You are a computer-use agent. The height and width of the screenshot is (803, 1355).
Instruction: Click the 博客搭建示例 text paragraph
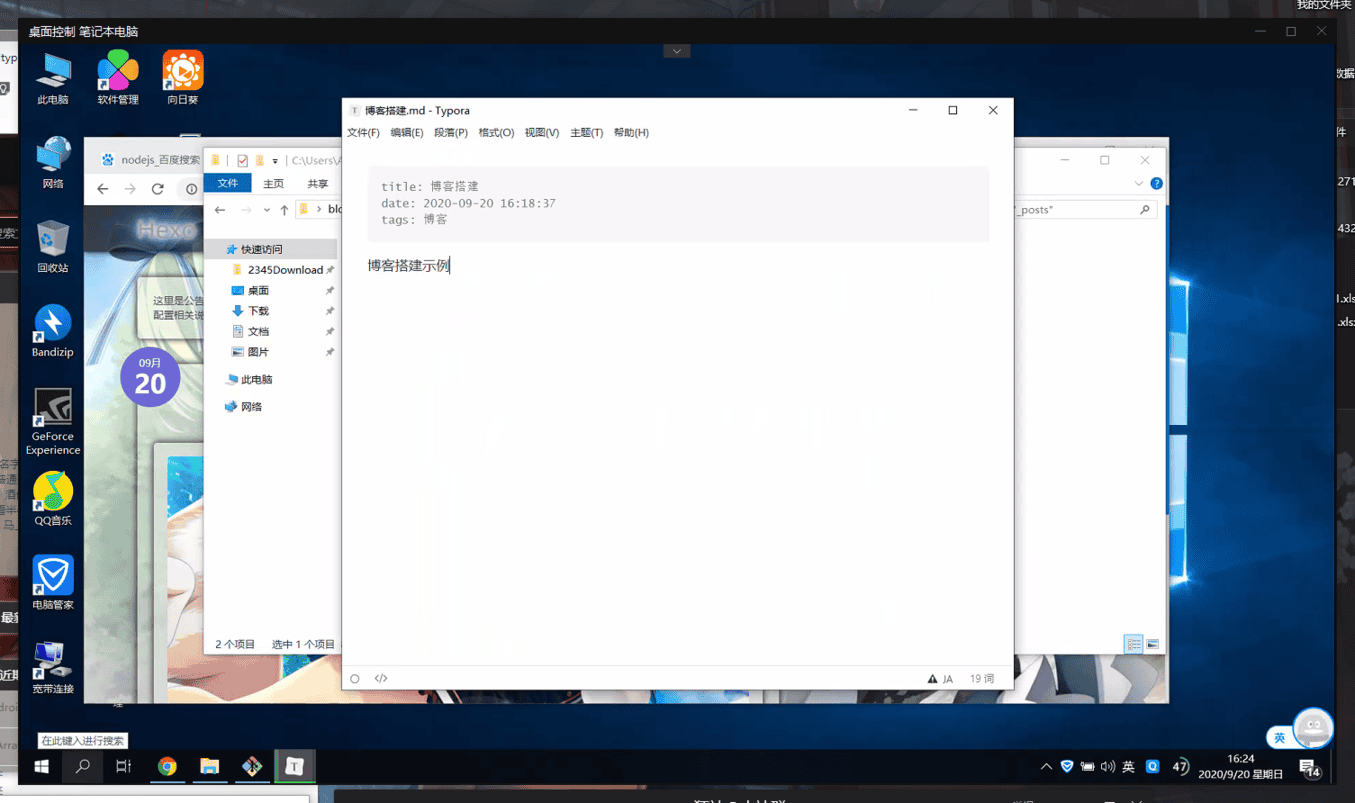pyautogui.click(x=408, y=266)
